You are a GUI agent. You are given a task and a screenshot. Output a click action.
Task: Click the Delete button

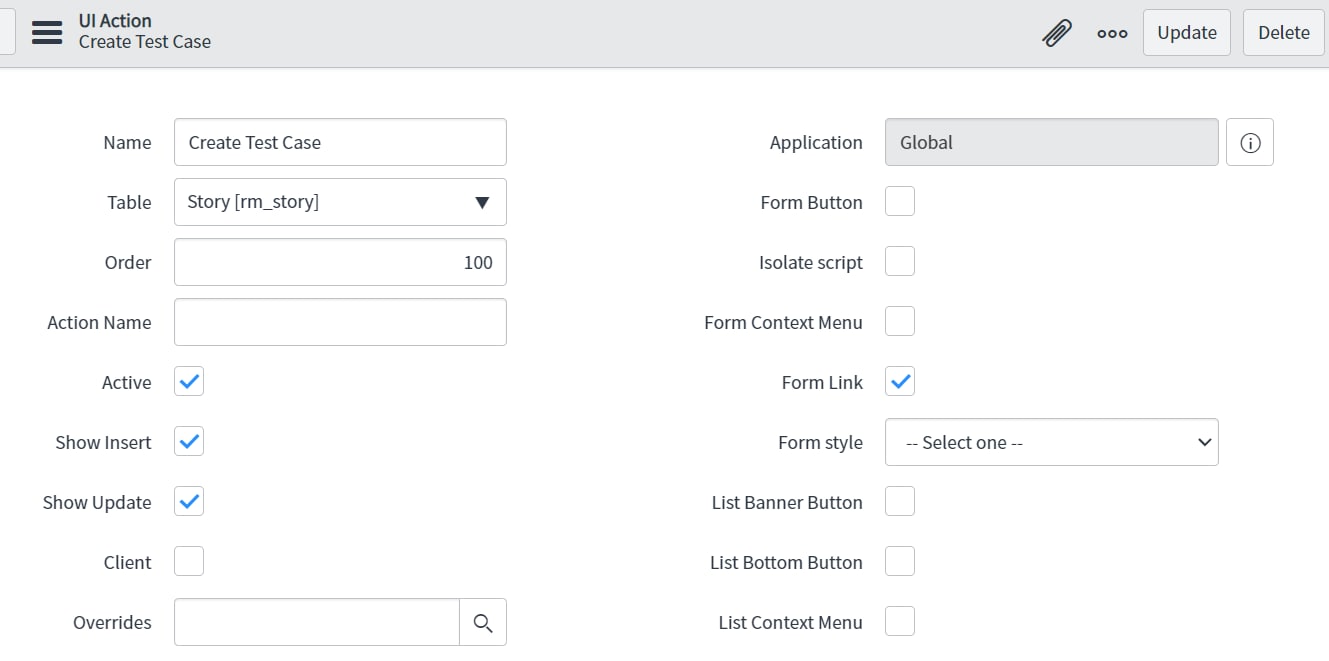coord(1283,32)
